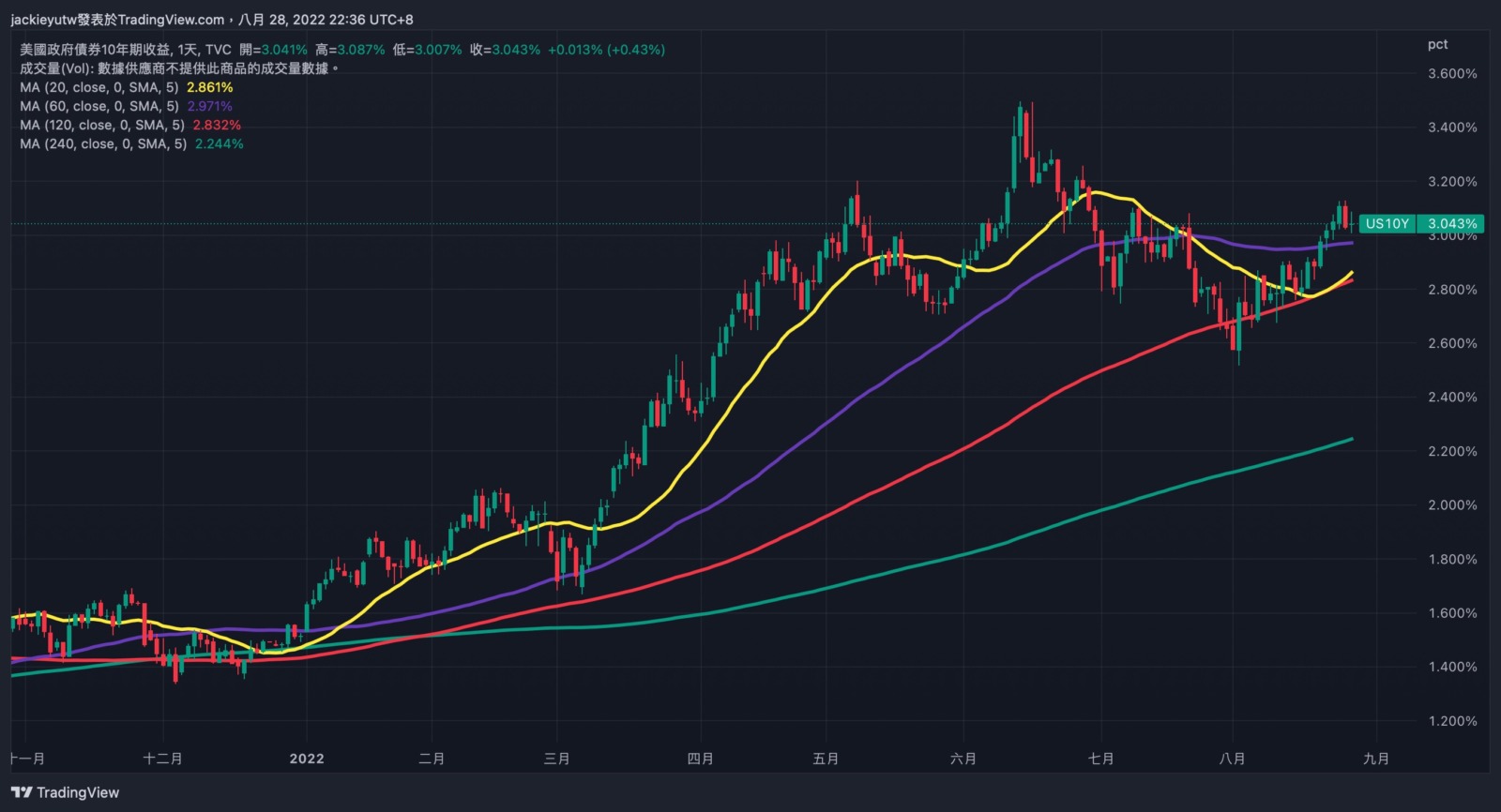Click the green US10Y symbol tag
1501x812 pixels.
click(x=1387, y=223)
